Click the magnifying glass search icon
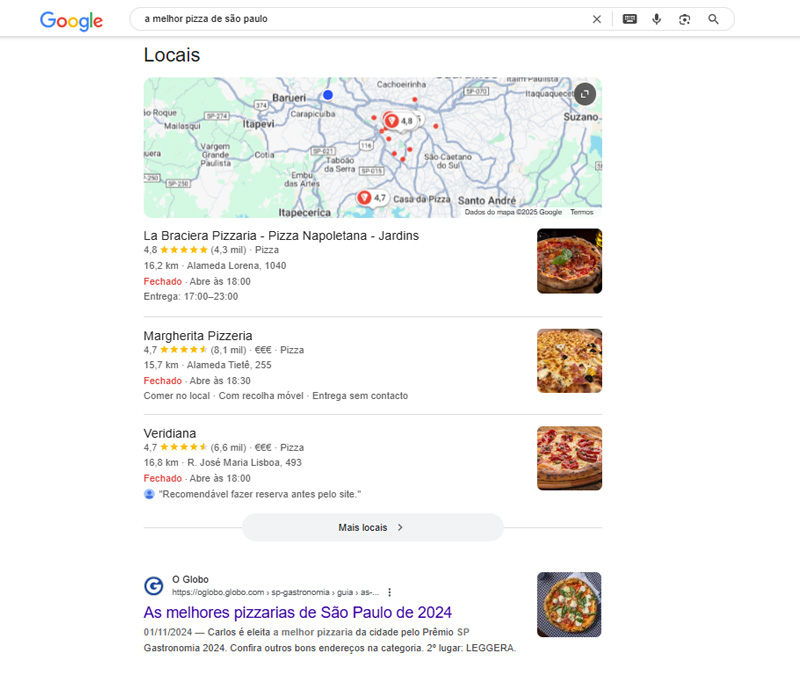 pos(713,19)
